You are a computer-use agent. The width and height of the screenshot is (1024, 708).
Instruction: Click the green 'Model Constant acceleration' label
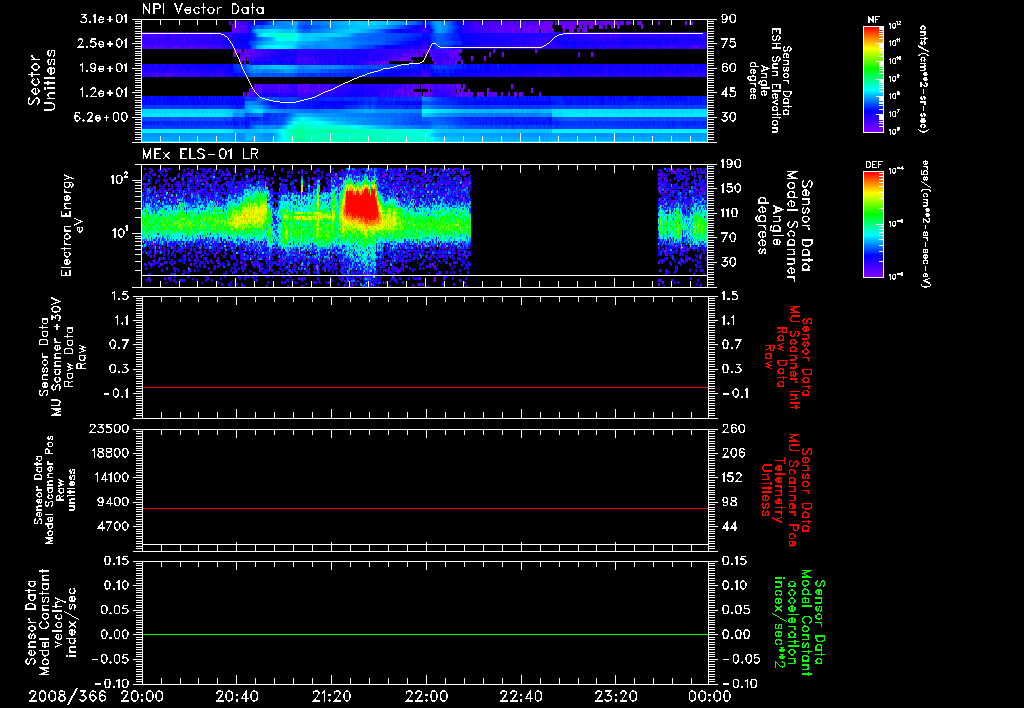798,622
